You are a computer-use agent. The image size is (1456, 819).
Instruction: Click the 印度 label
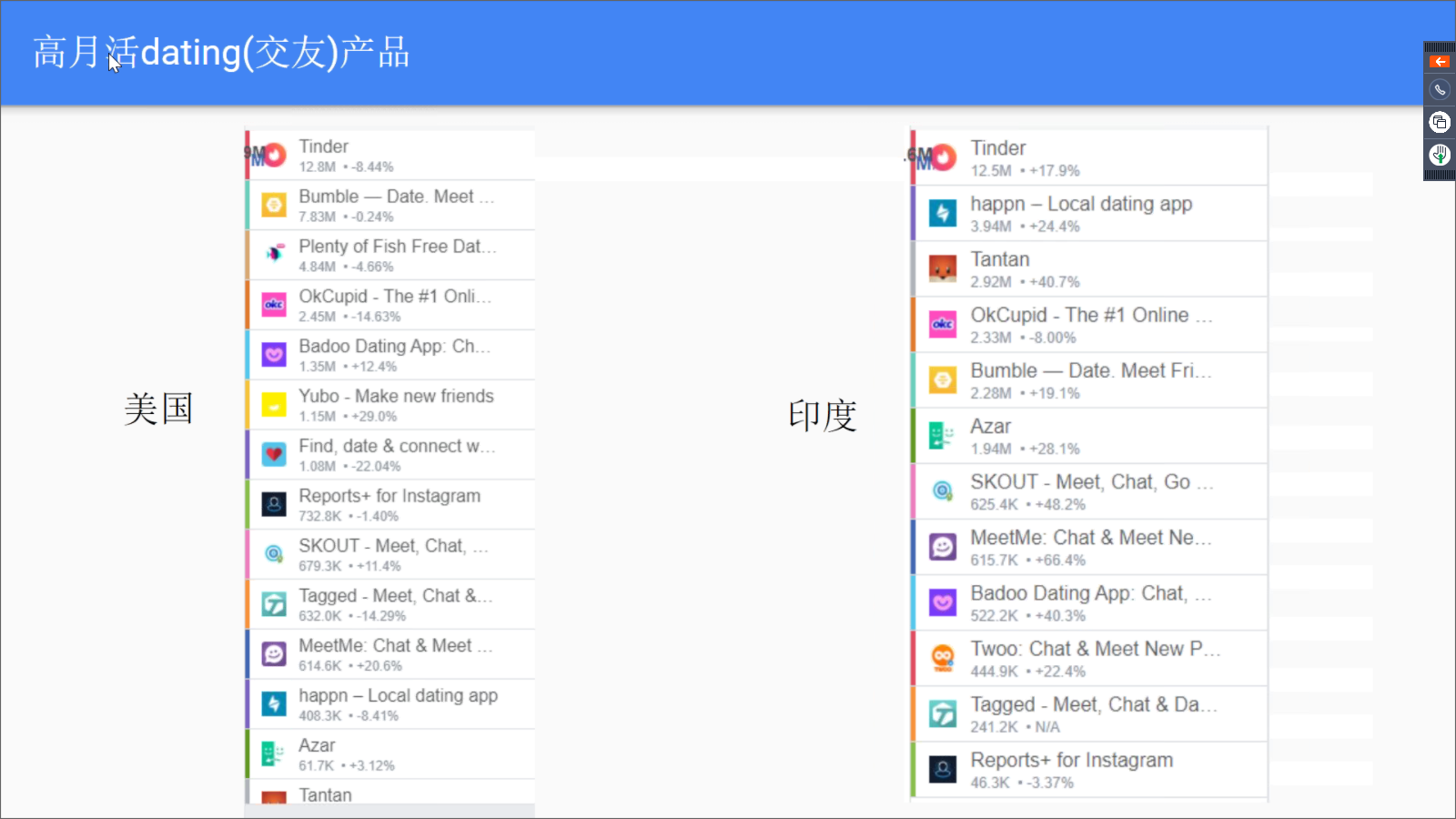point(822,415)
